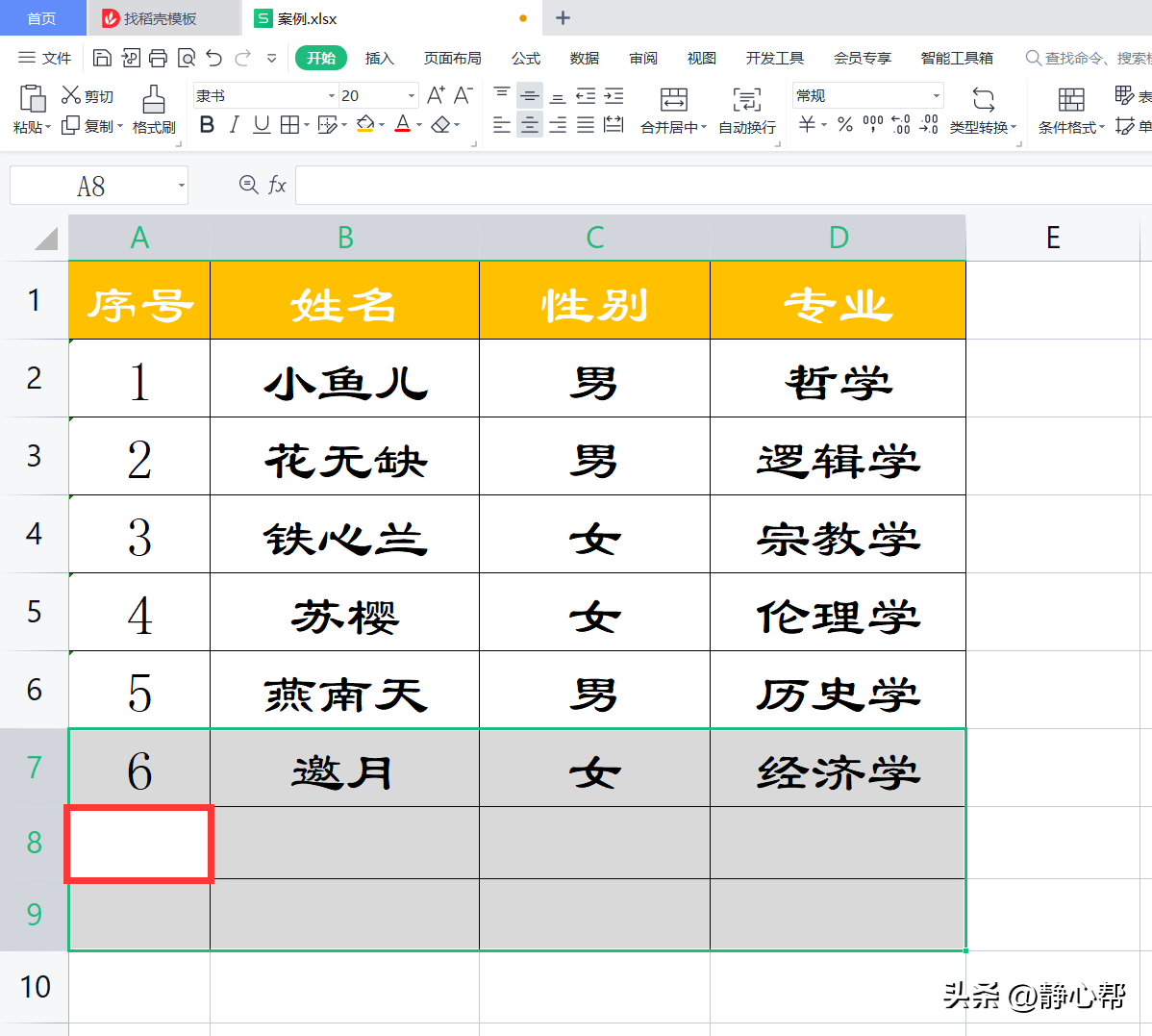1152x1036 pixels.
Task: Switch to the 页面布局 tab
Action: [453, 58]
